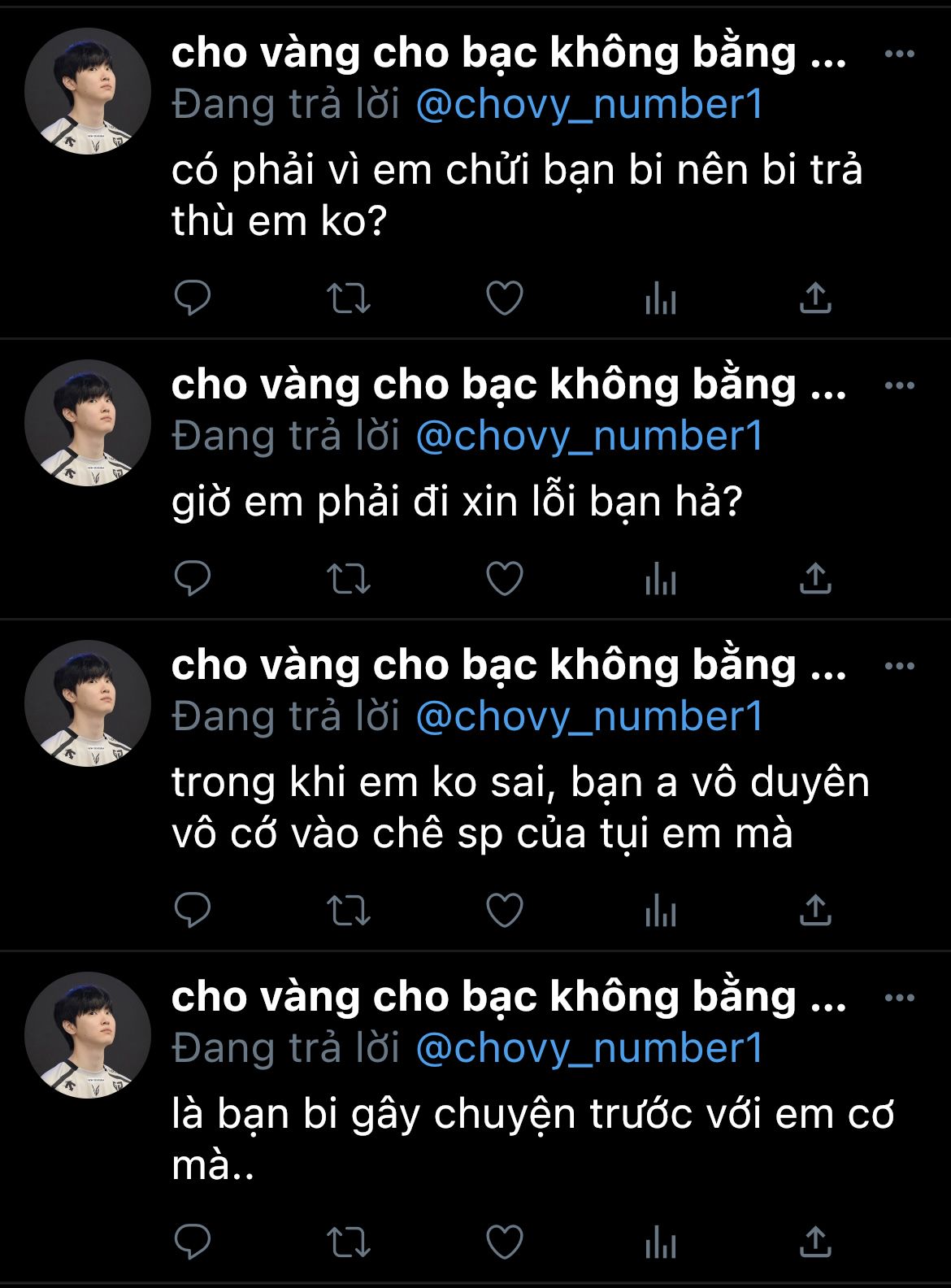Viewport: 951px width, 1288px height.
Task: Reply to the 'trong khi em ko sai' tweet
Action: [193, 910]
